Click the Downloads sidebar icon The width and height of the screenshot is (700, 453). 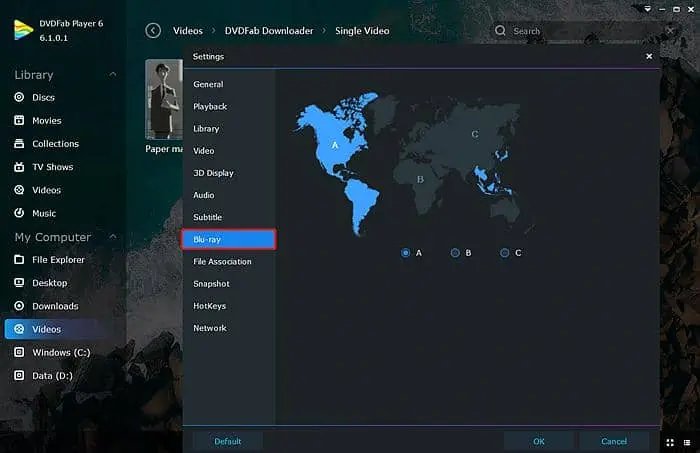20,306
